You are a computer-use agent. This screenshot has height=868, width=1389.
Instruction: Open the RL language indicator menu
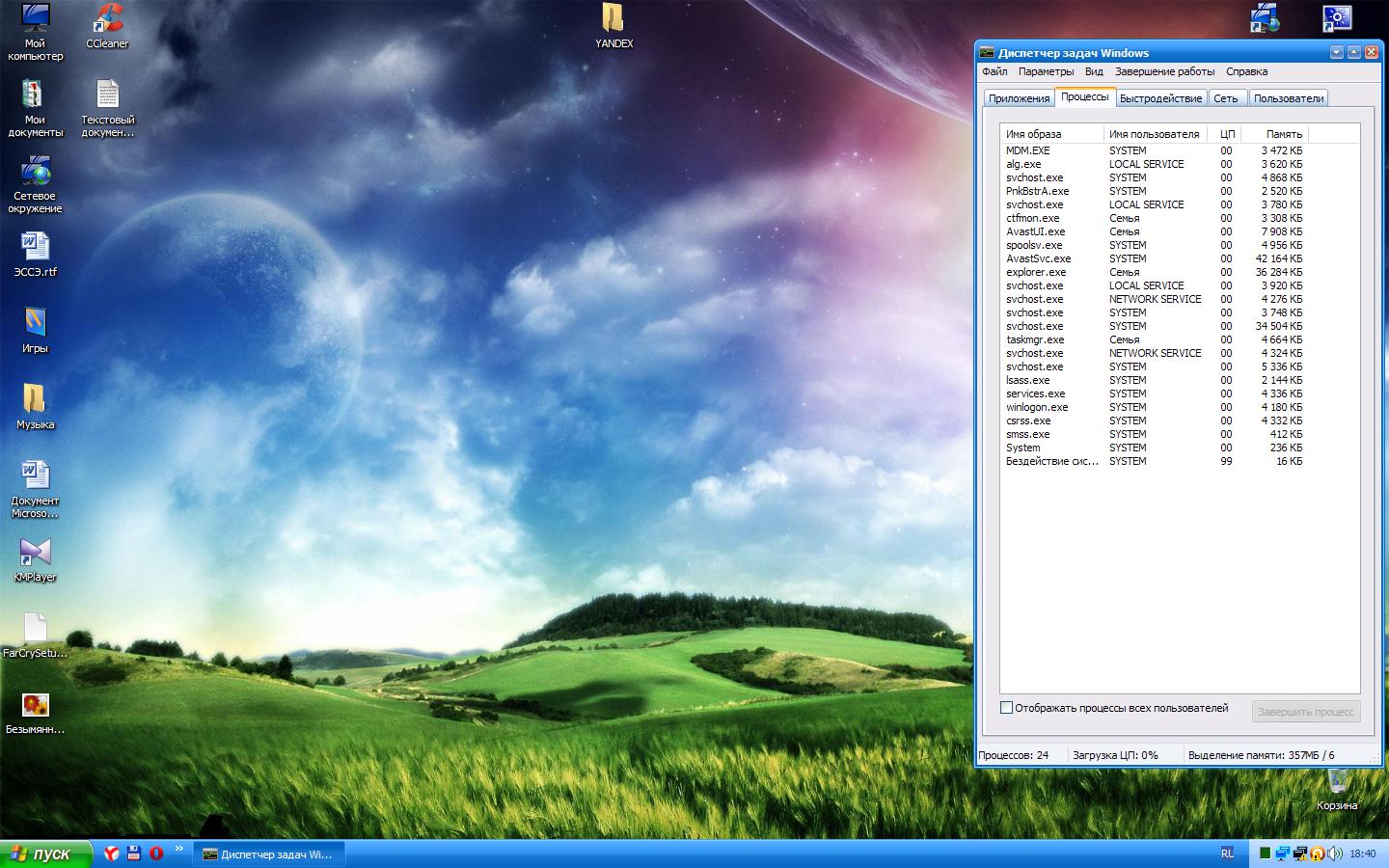click(1227, 854)
